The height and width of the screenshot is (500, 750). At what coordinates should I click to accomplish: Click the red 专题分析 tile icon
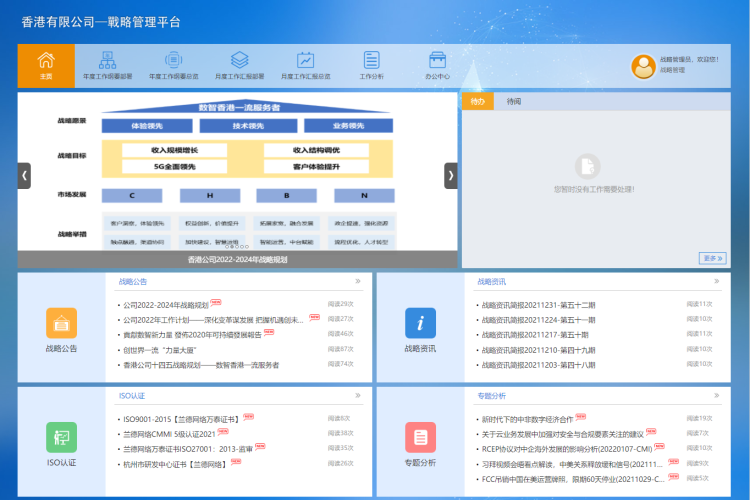pyautogui.click(x=420, y=437)
